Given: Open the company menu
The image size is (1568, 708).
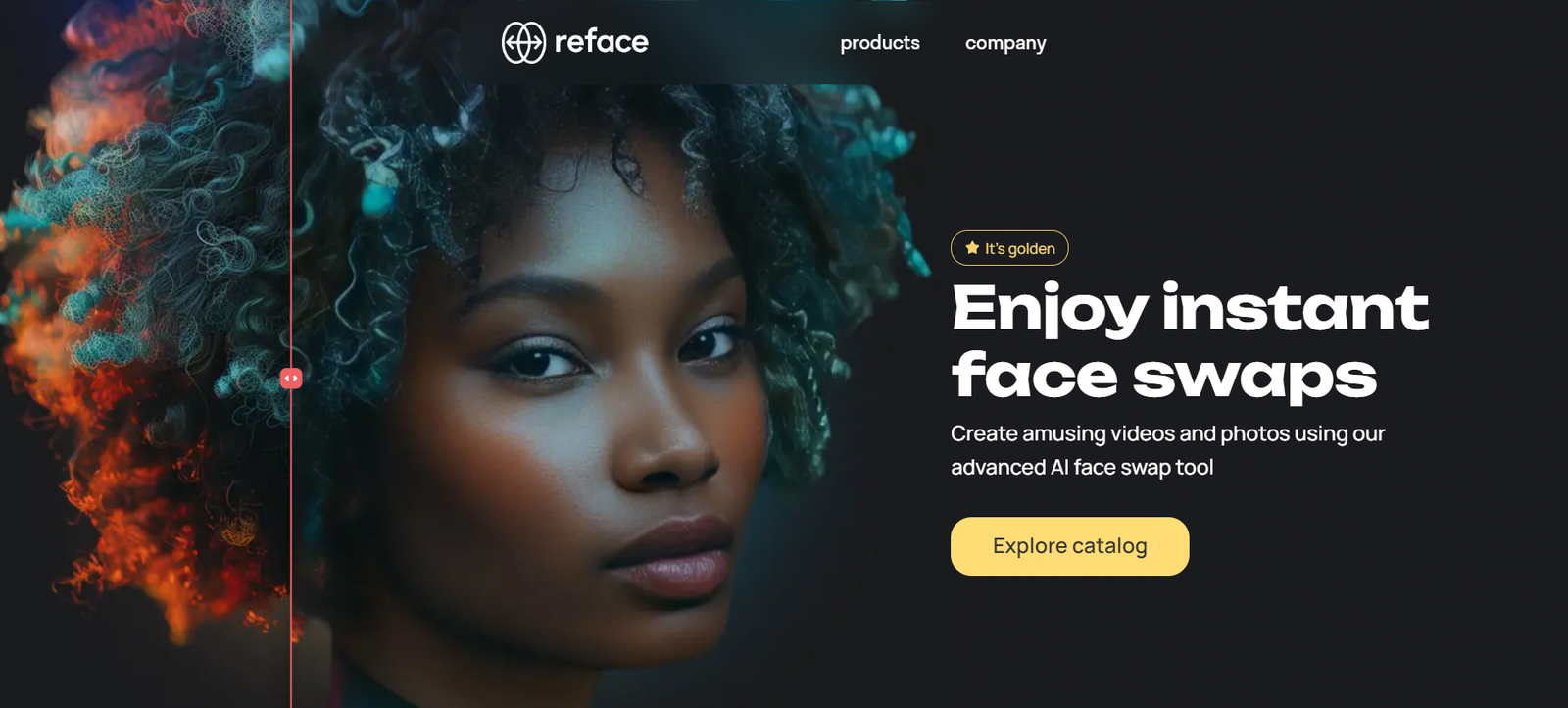Looking at the screenshot, I should pyautogui.click(x=1005, y=43).
